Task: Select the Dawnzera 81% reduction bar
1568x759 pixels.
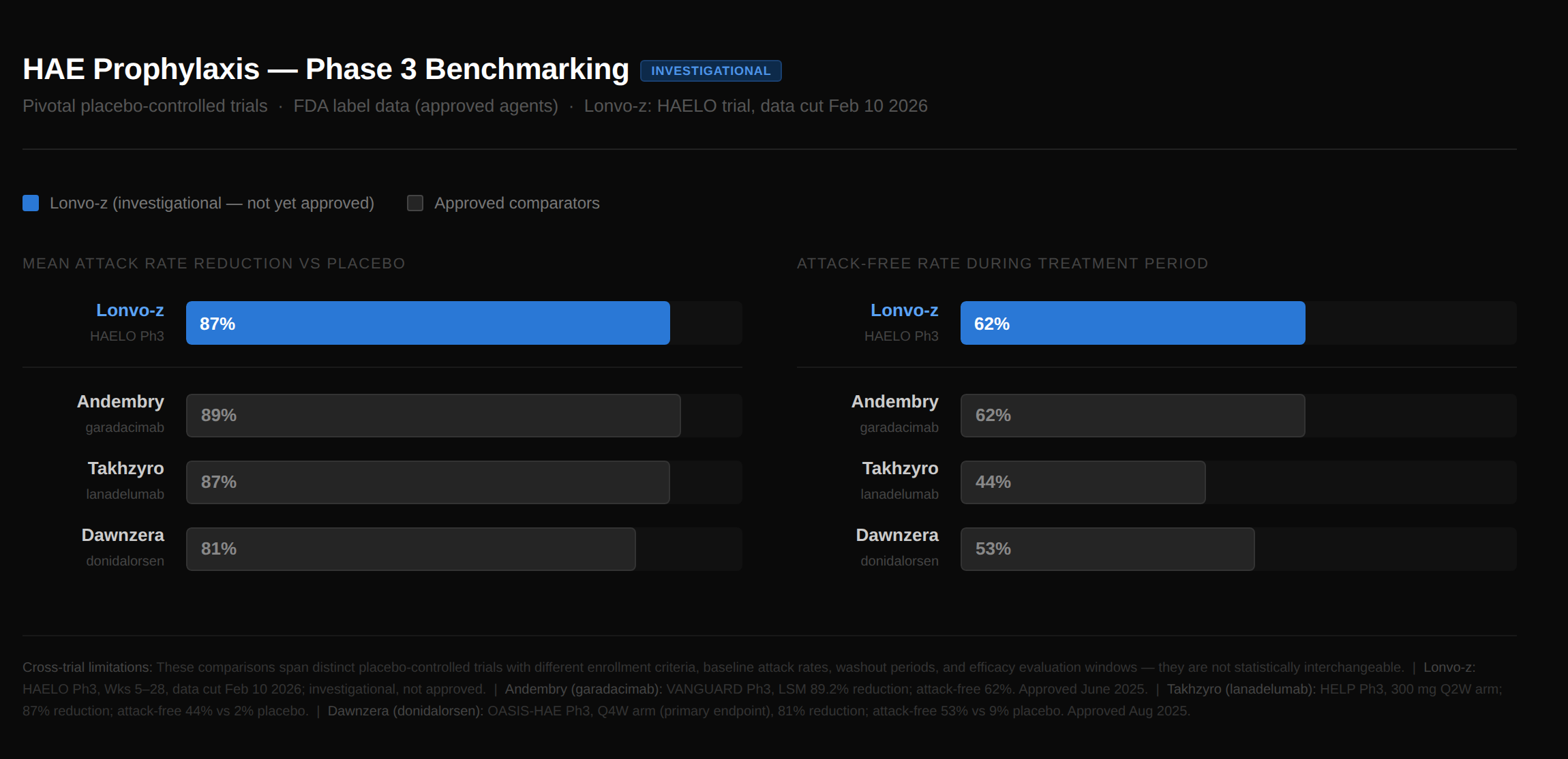Action: click(x=411, y=549)
